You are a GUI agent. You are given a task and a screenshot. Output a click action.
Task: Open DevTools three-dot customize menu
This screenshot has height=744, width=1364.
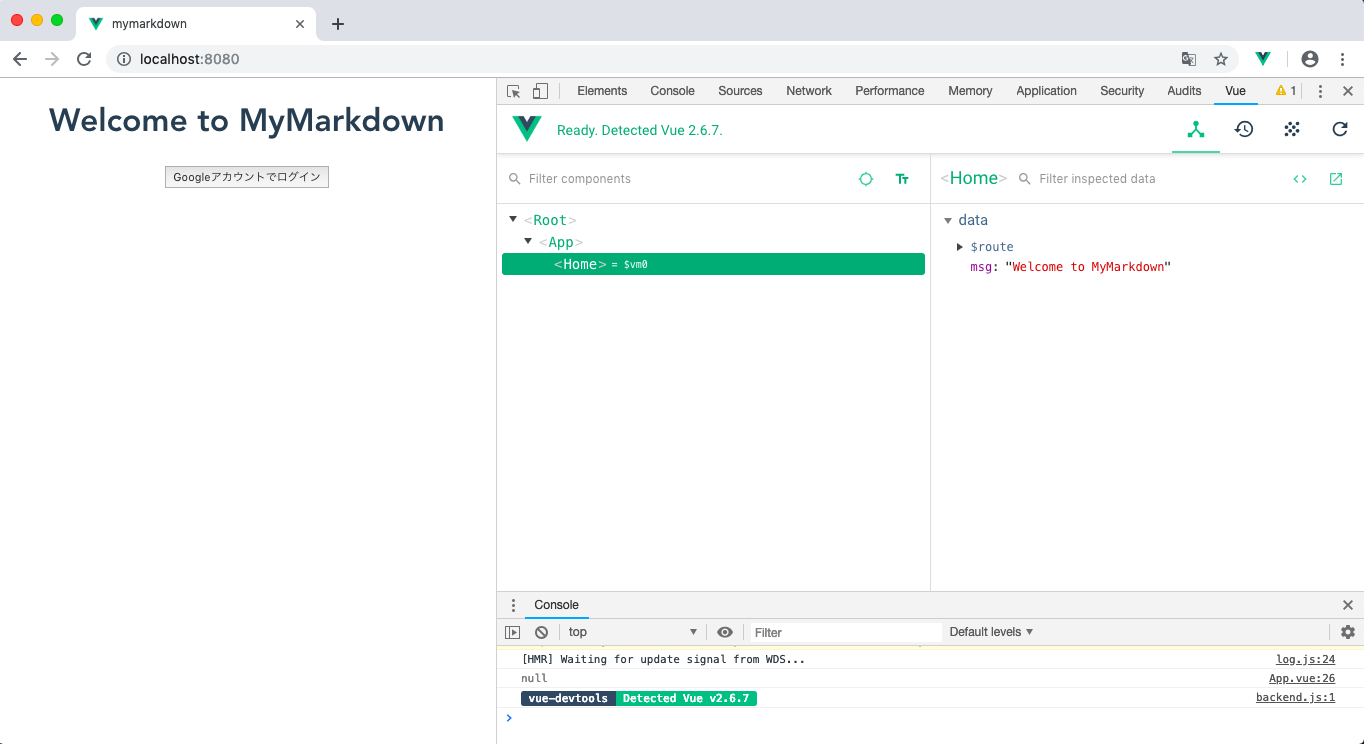pyautogui.click(x=1320, y=91)
